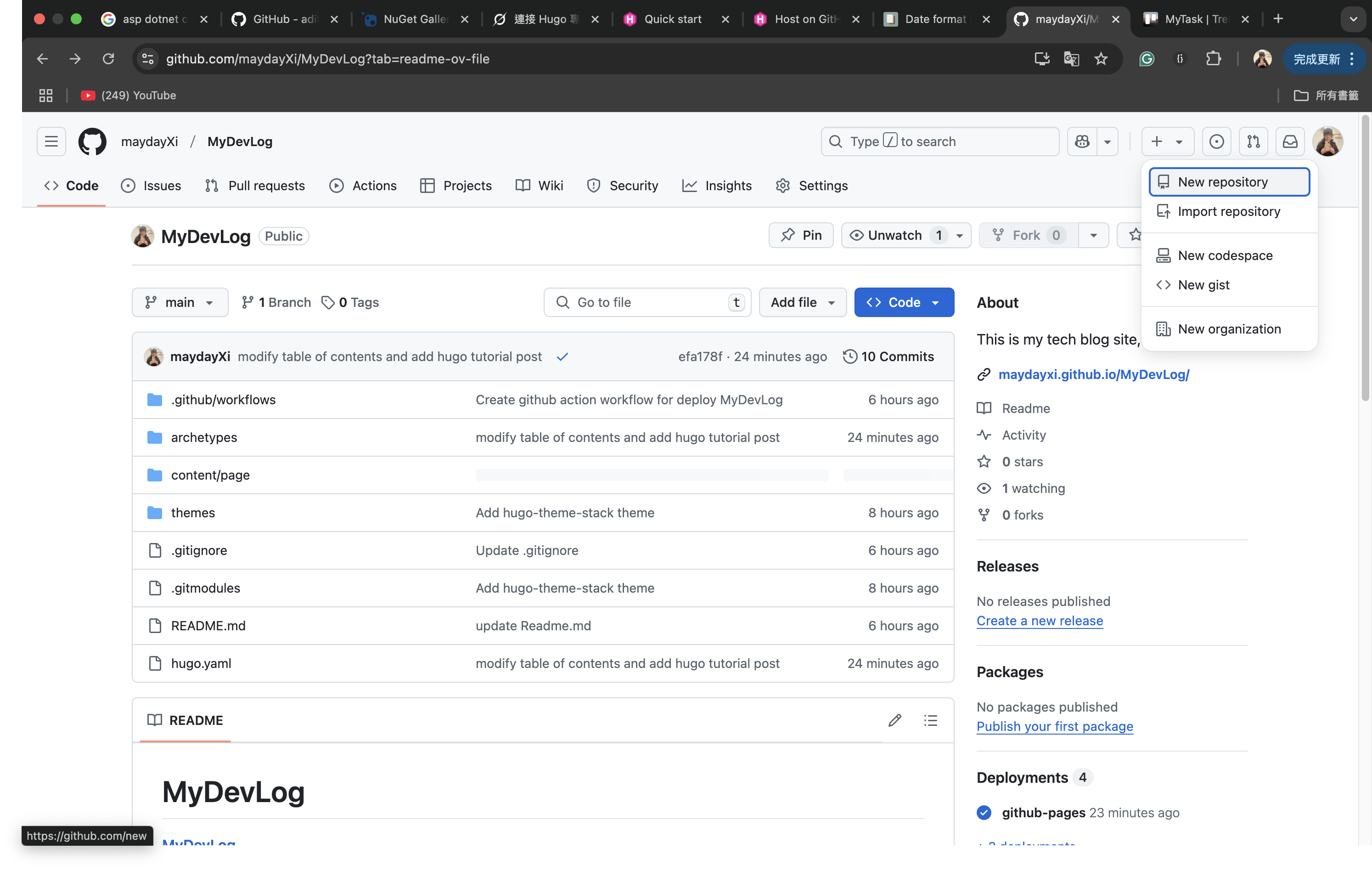
Task: Switch to the Issues tab
Action: 151,185
